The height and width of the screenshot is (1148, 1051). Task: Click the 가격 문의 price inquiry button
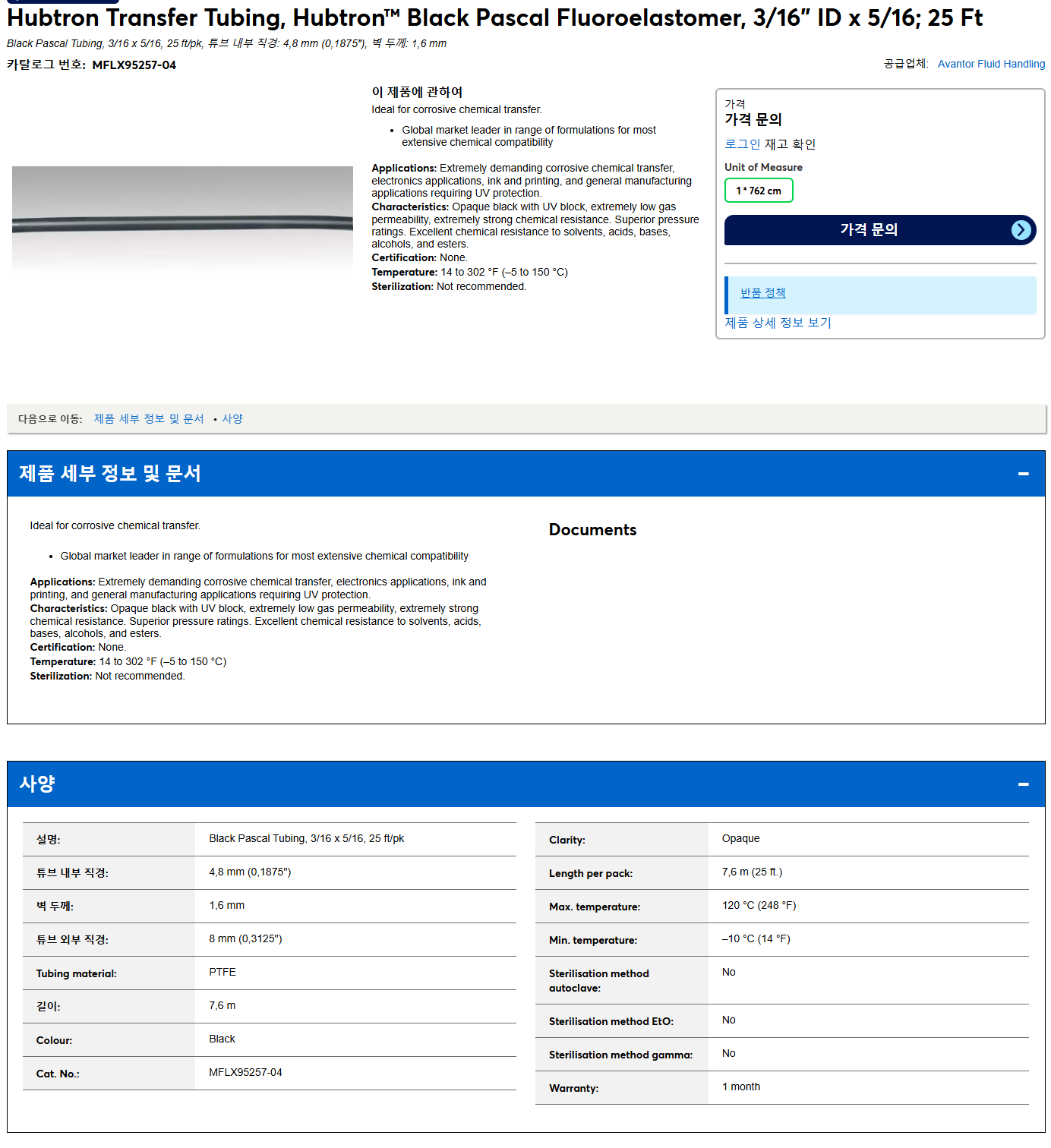(x=880, y=230)
